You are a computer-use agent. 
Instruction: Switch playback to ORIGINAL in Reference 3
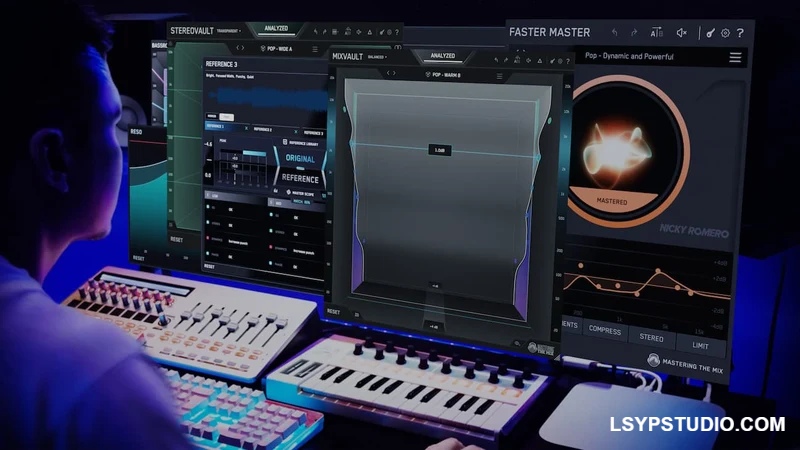(300, 158)
